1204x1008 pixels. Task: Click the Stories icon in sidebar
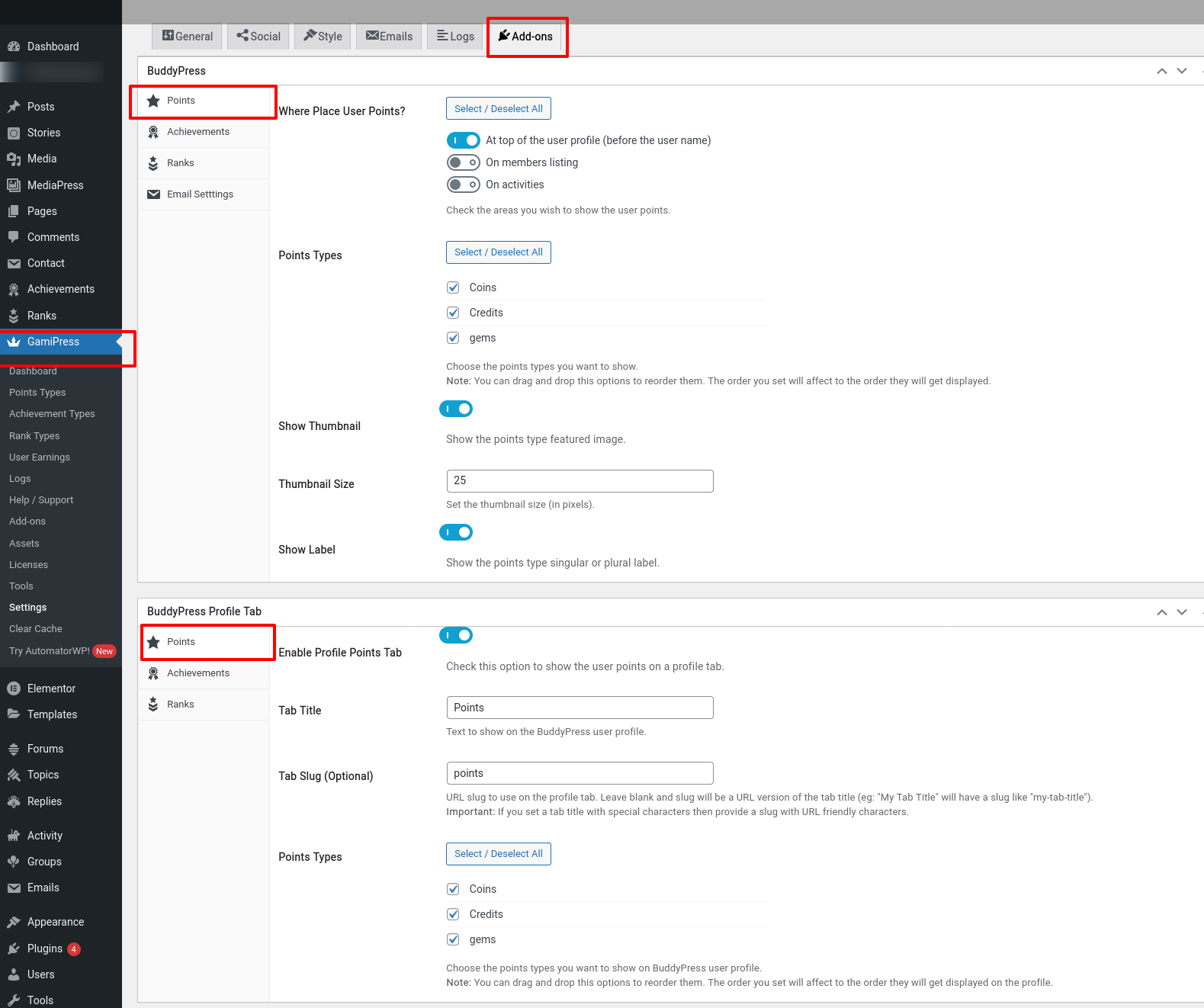click(14, 133)
